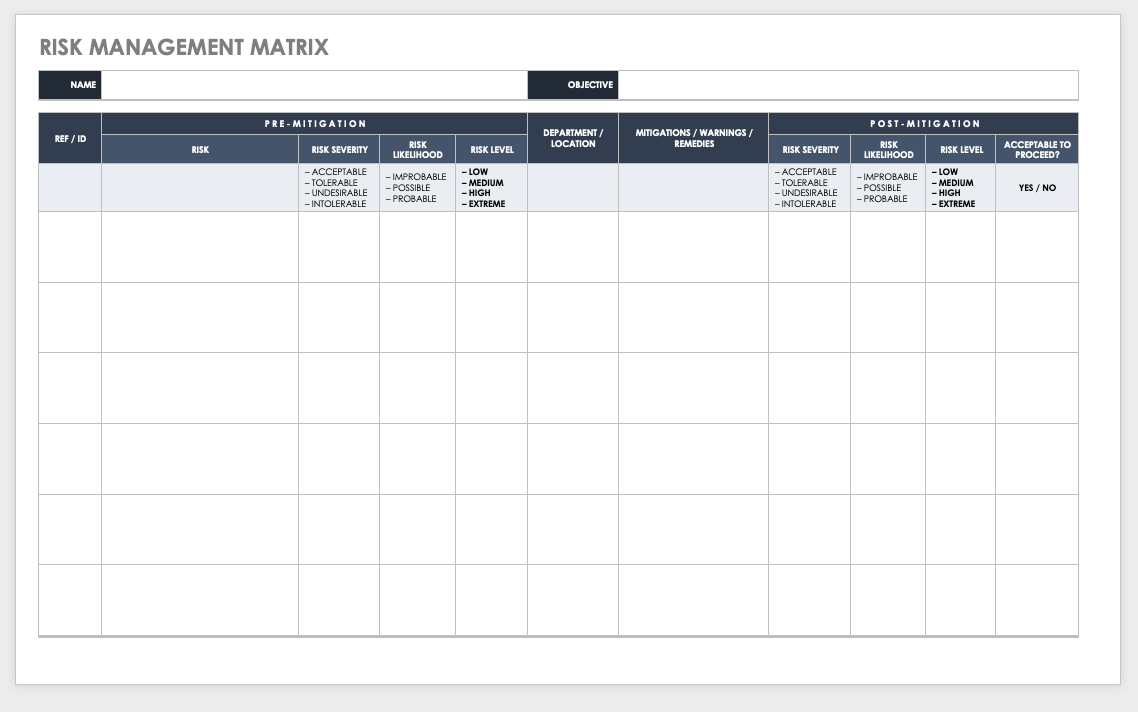Select the pre-mitigation Risk Severity header
Screen dimensions: 1138x712
click(339, 150)
